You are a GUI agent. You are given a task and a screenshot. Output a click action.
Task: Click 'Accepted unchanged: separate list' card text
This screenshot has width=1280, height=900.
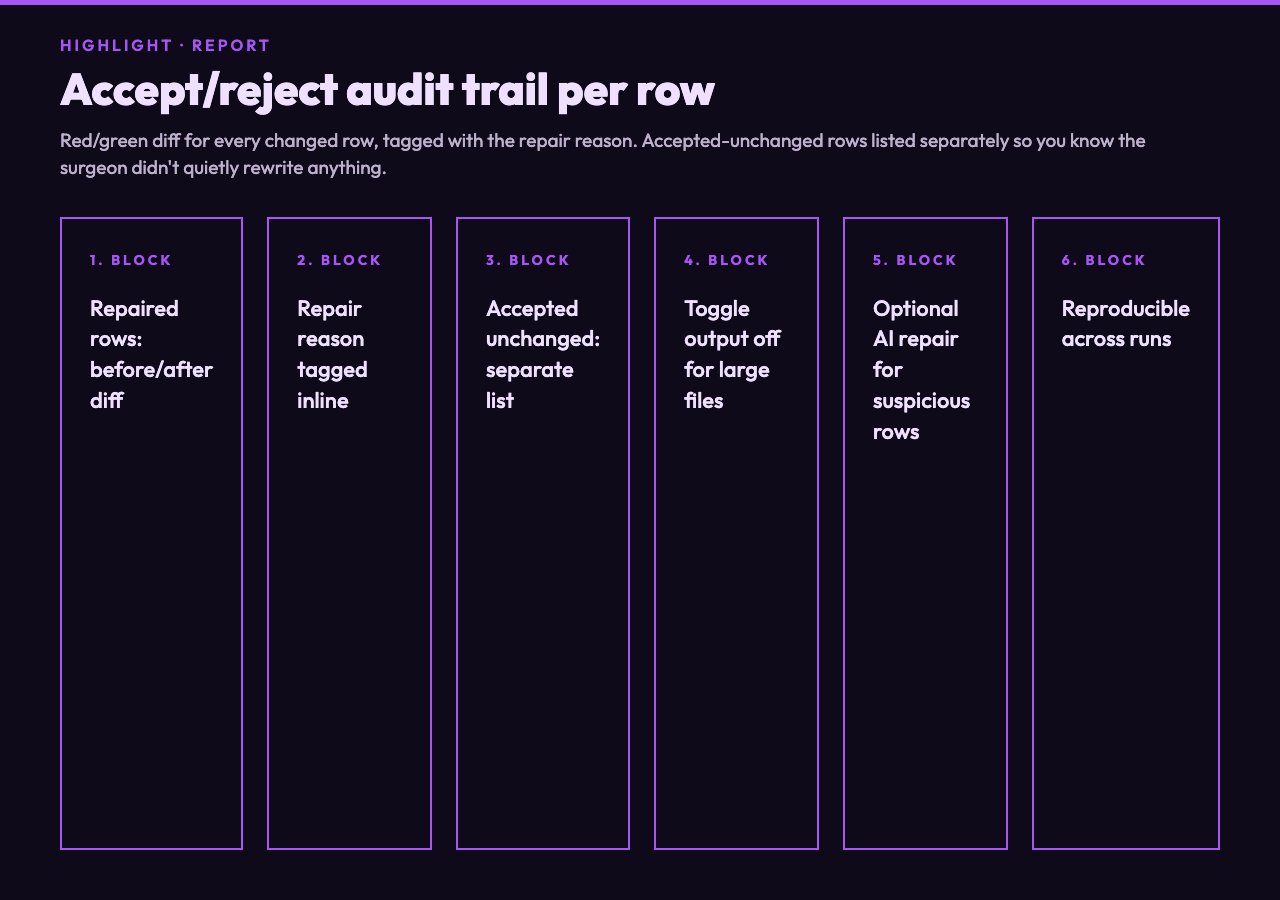click(x=543, y=354)
